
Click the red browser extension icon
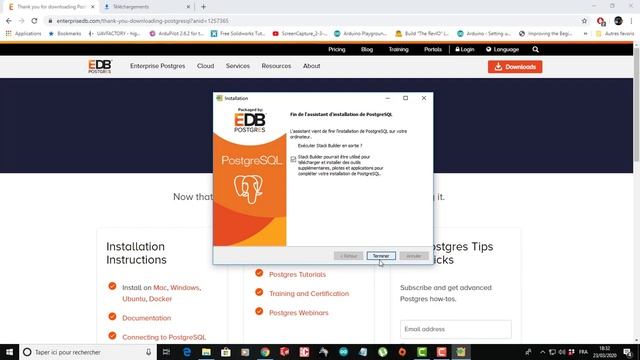(x=600, y=21)
